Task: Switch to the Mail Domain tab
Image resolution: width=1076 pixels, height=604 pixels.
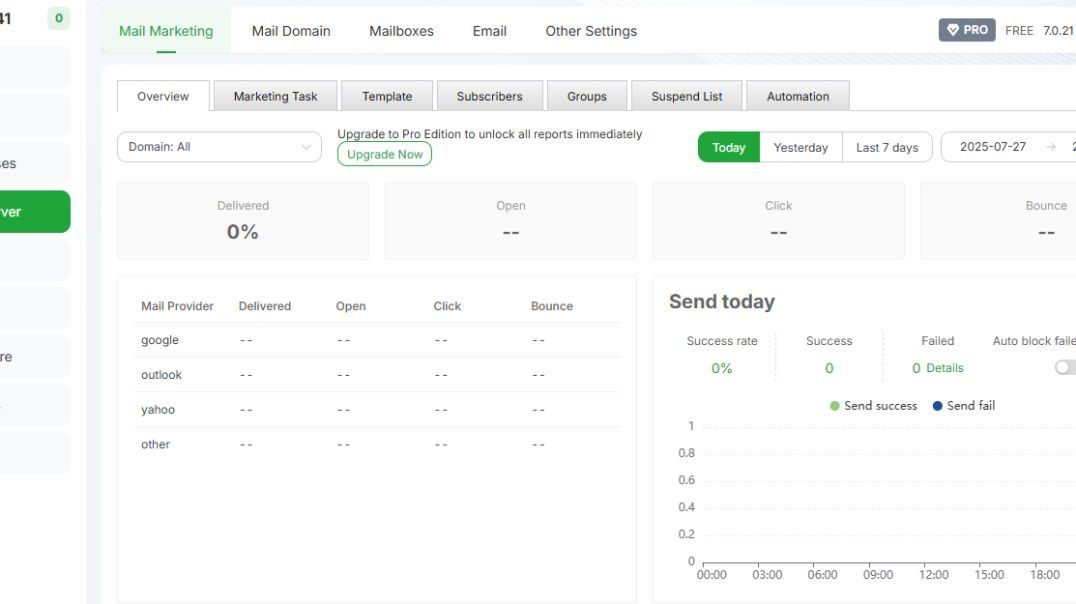Action: coord(290,31)
